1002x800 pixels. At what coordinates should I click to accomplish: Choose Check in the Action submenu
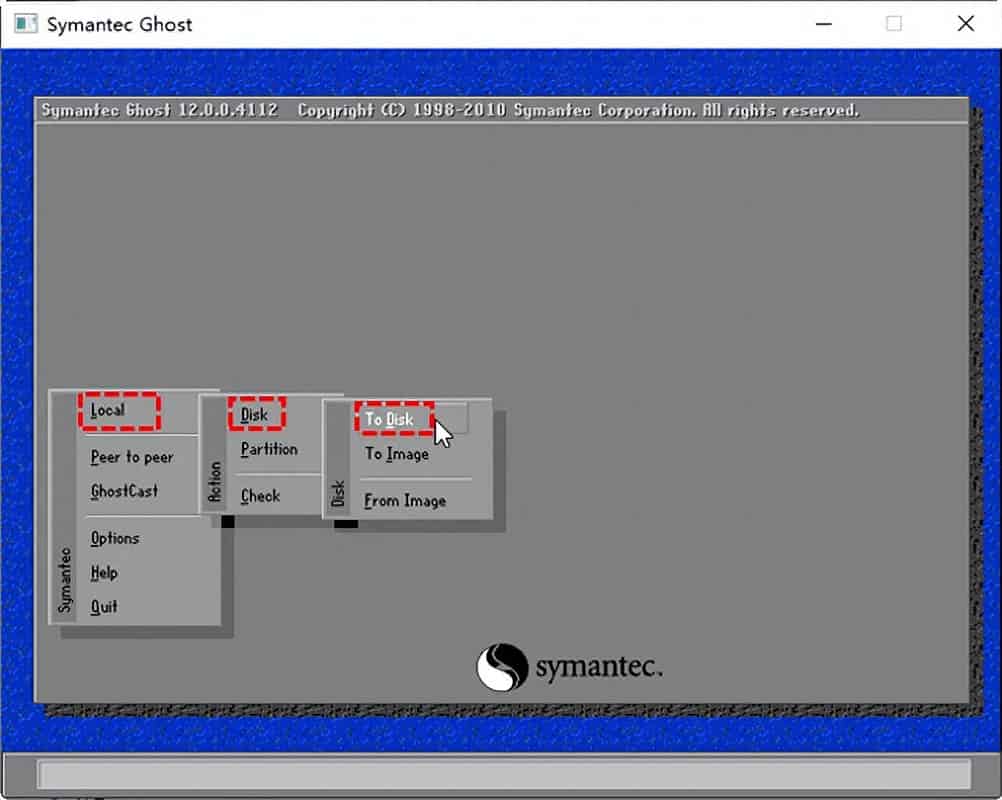260,496
